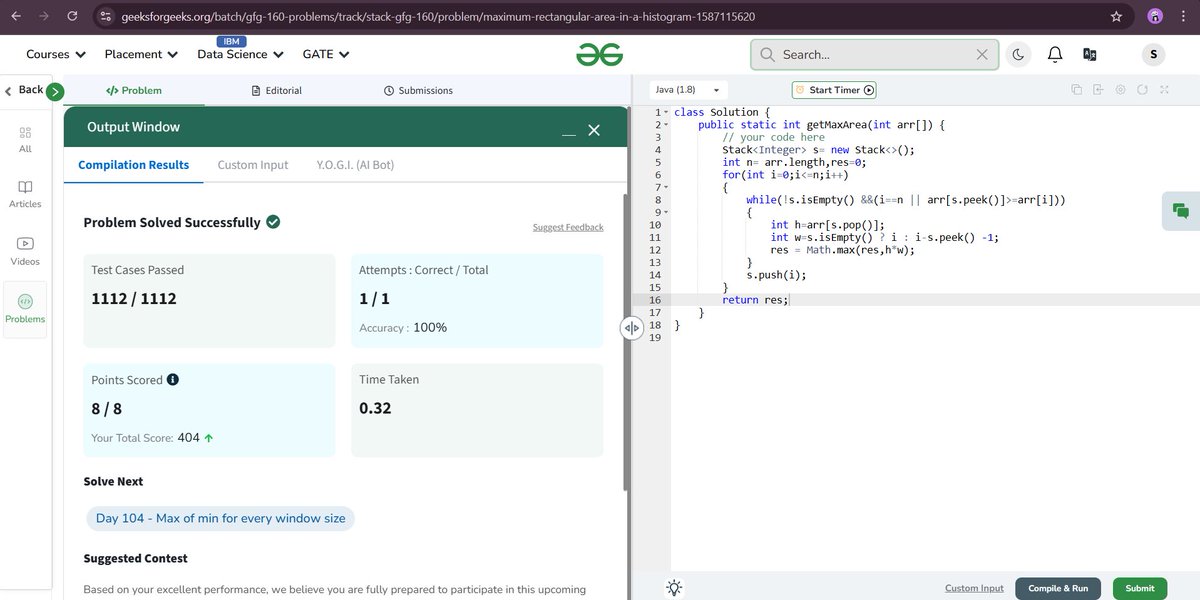Copy the code from the editor

pyautogui.click(x=1076, y=89)
